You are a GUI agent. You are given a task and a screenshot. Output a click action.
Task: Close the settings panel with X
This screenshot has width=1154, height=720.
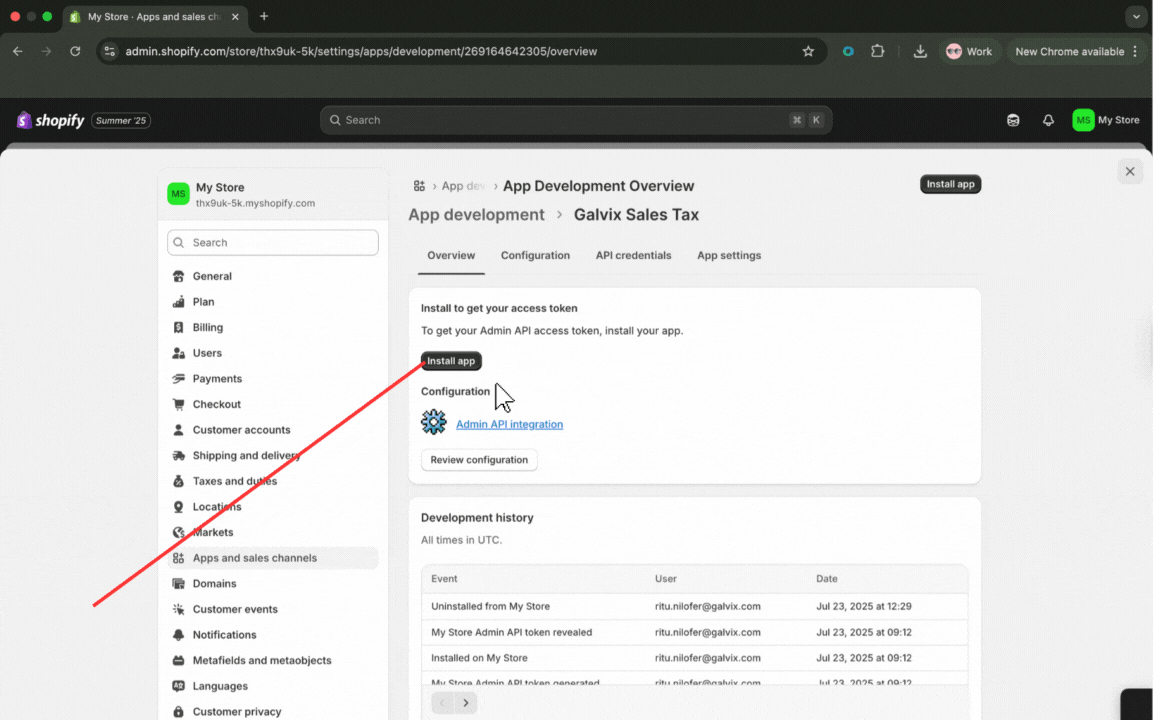tap(1130, 172)
